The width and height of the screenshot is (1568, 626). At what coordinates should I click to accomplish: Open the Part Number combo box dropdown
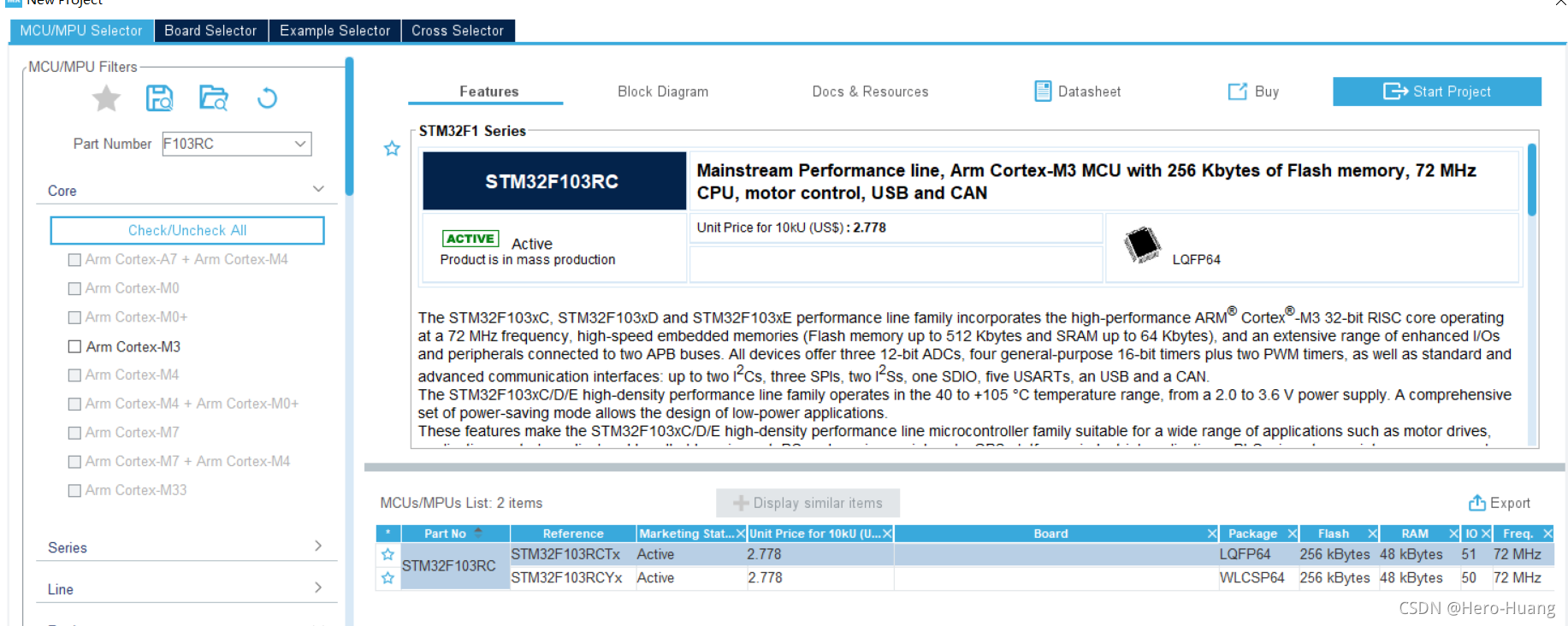coord(300,144)
